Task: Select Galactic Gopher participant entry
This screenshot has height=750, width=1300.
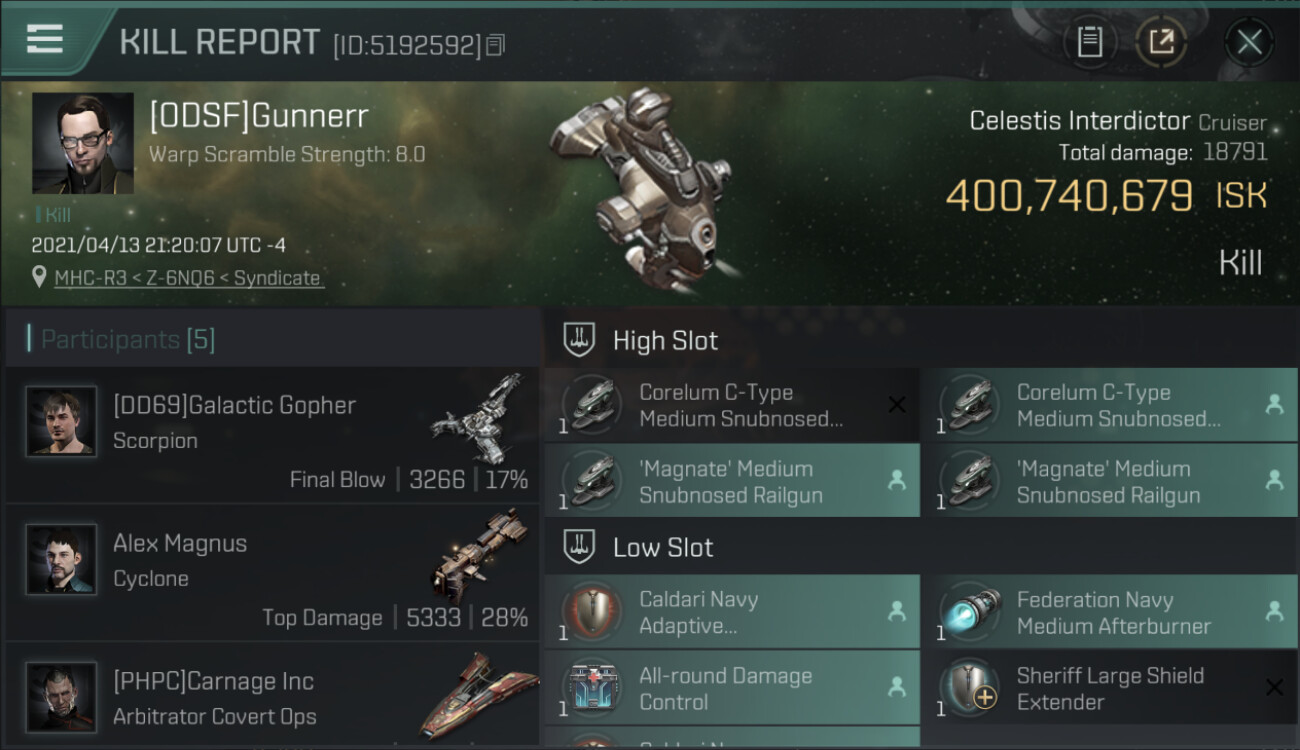Action: click(x=272, y=434)
